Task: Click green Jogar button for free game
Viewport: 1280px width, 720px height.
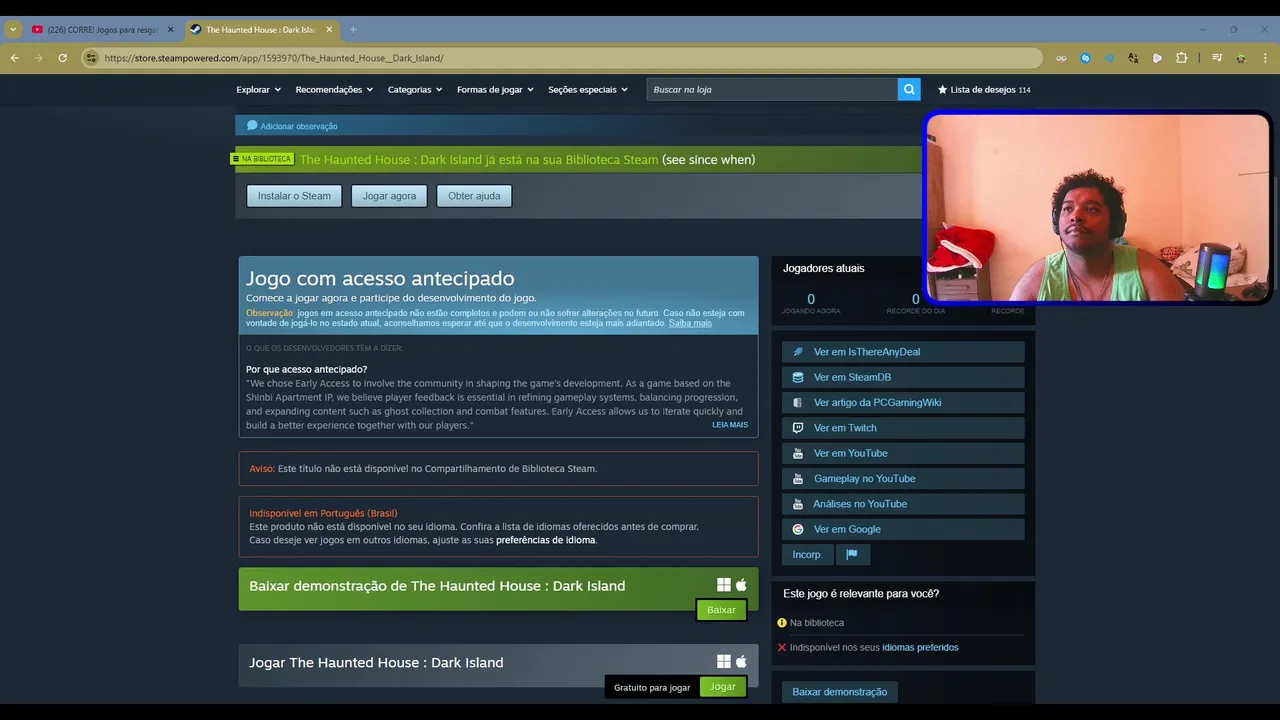Action: click(723, 686)
